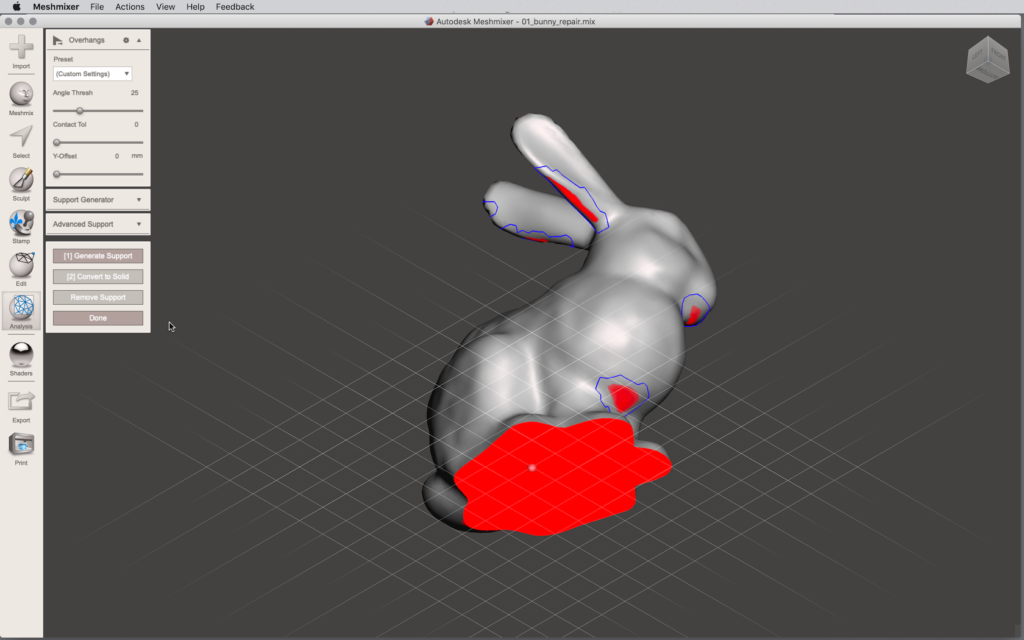The width and height of the screenshot is (1024, 640).
Task: Open the Preset dropdown
Action: click(x=92, y=73)
